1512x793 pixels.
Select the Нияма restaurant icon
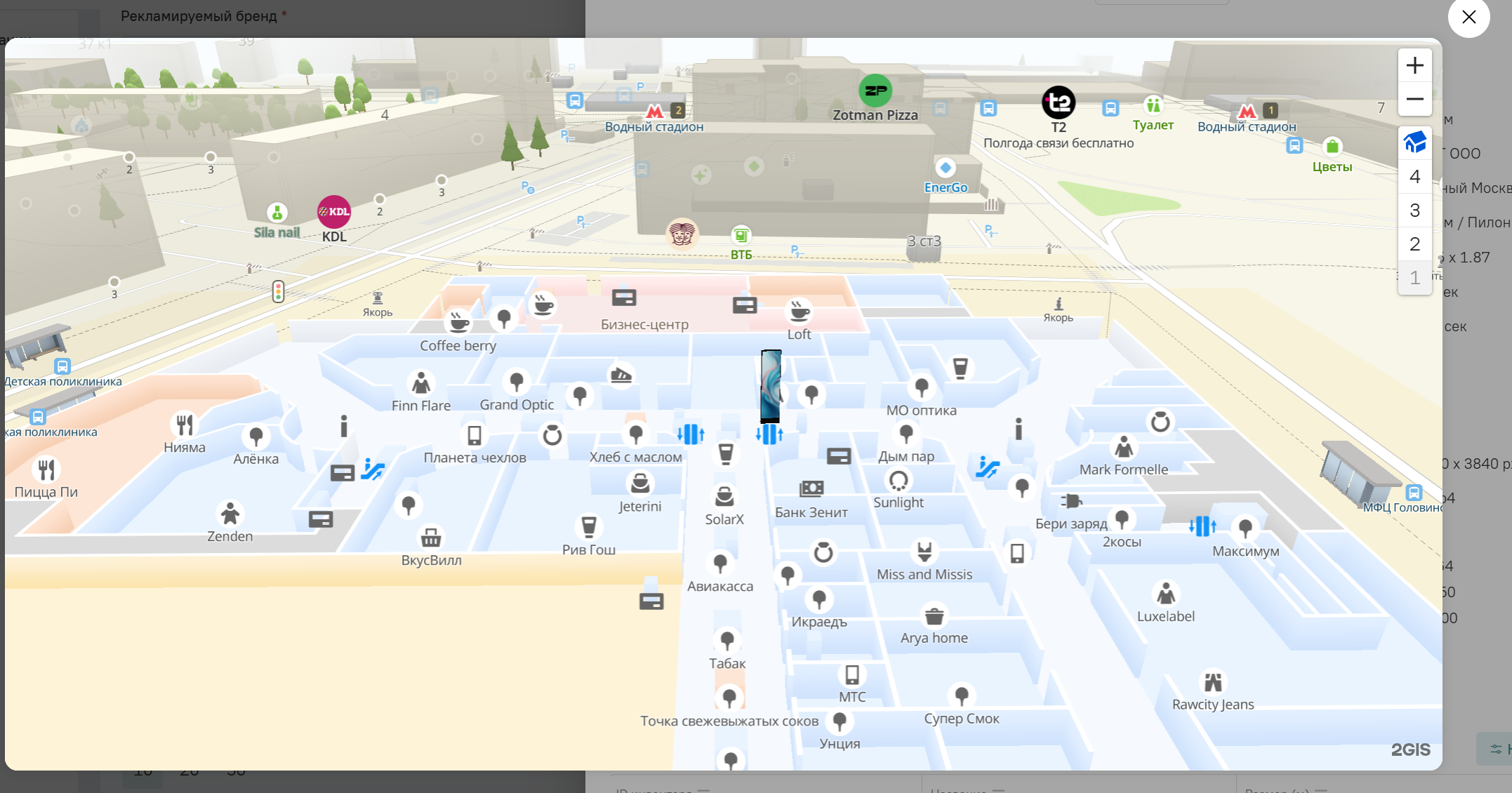point(185,425)
